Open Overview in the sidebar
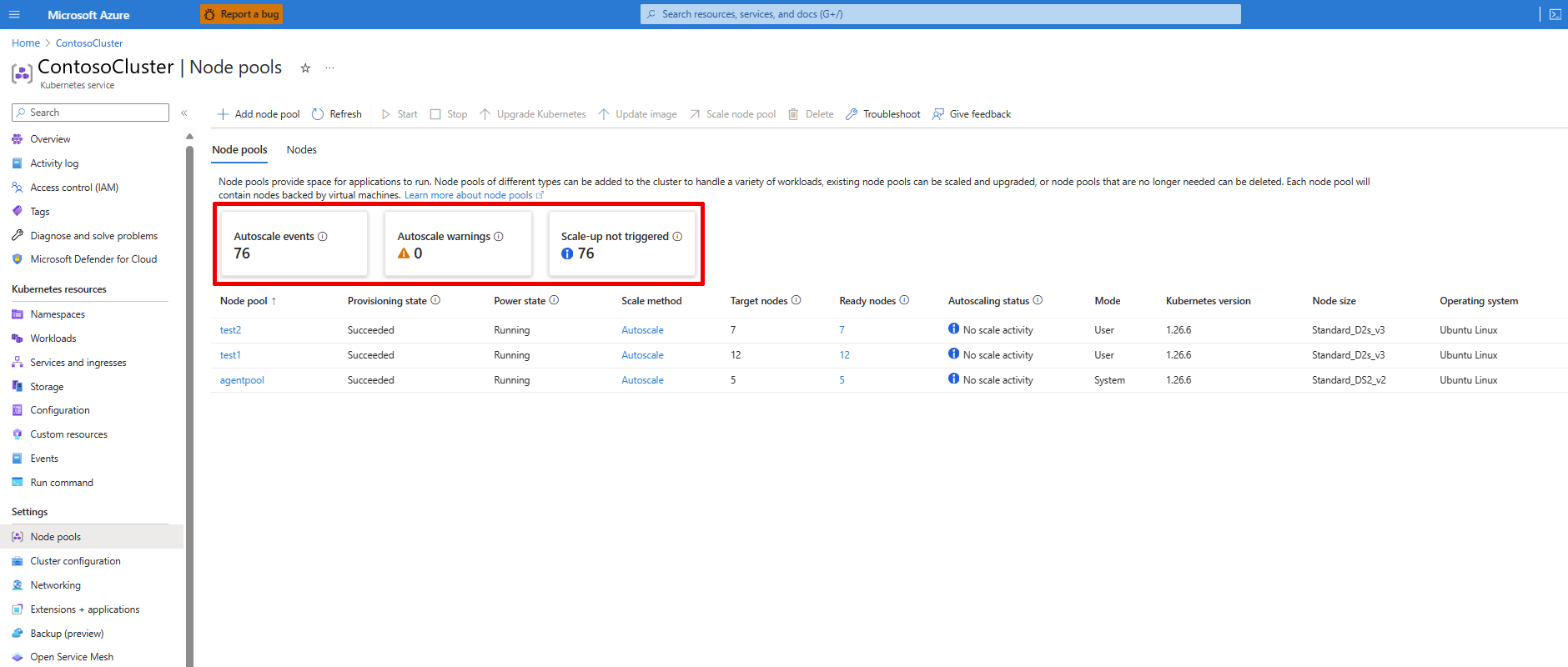The height and width of the screenshot is (667, 1568). pyautogui.click(x=50, y=139)
